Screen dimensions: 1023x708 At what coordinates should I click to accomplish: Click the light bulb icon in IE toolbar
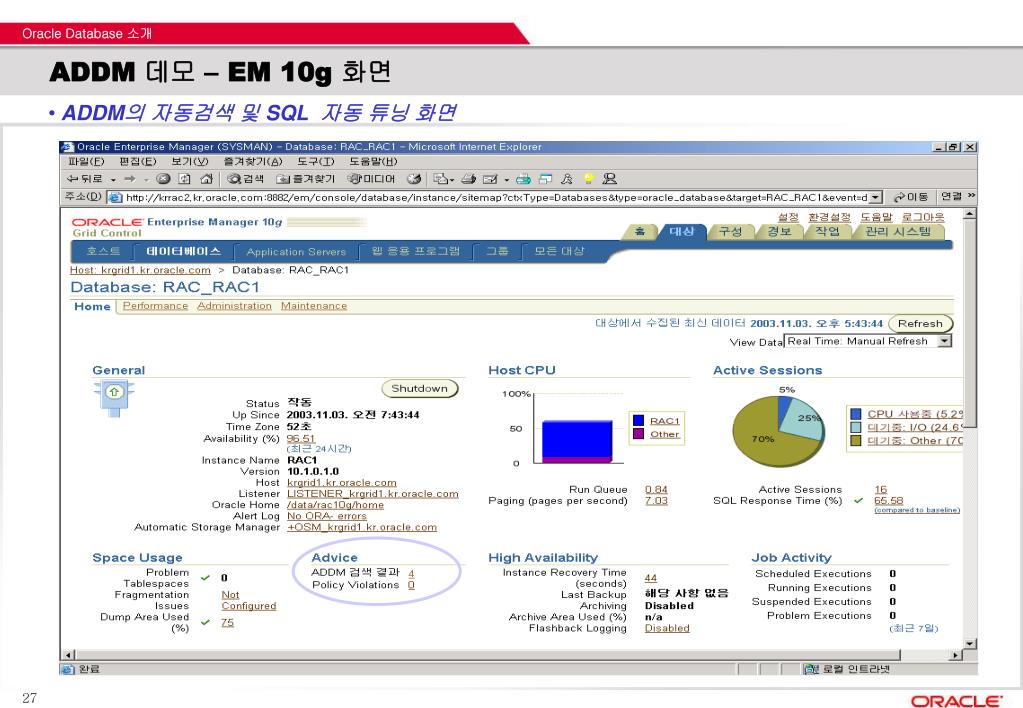point(588,179)
